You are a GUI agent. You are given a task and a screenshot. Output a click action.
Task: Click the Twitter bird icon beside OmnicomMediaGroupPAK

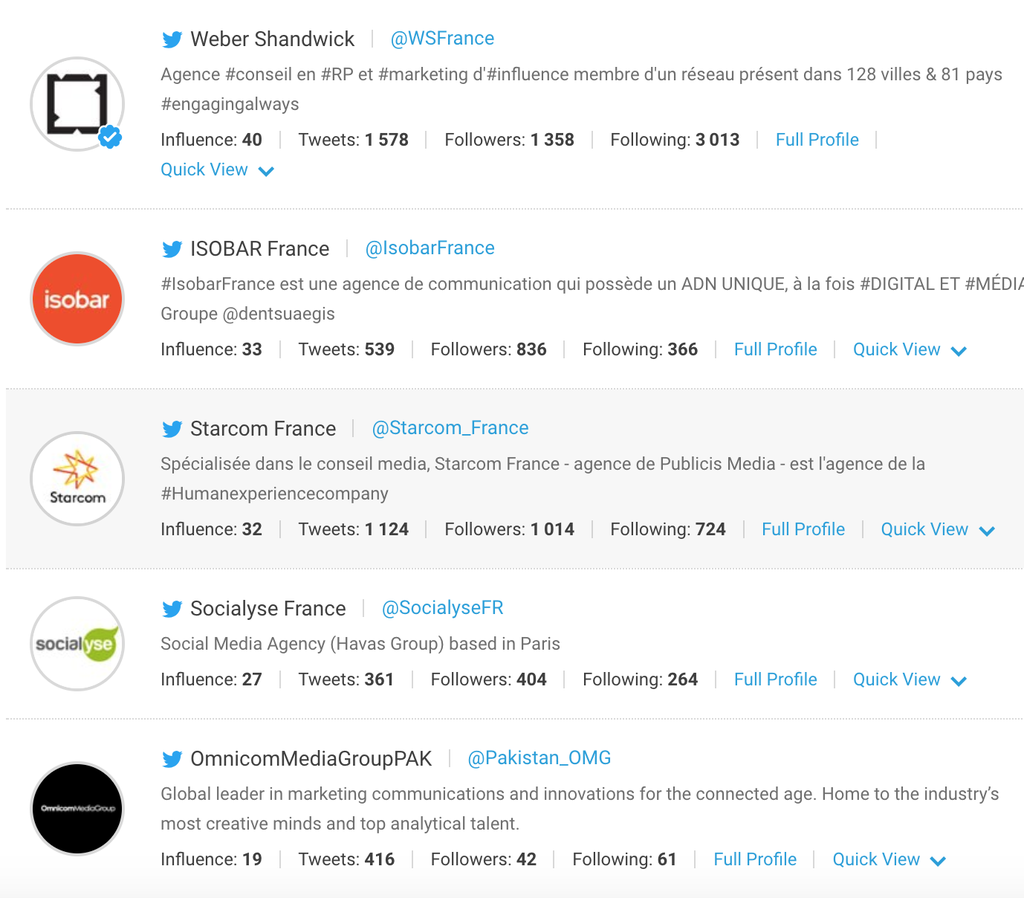pos(172,760)
